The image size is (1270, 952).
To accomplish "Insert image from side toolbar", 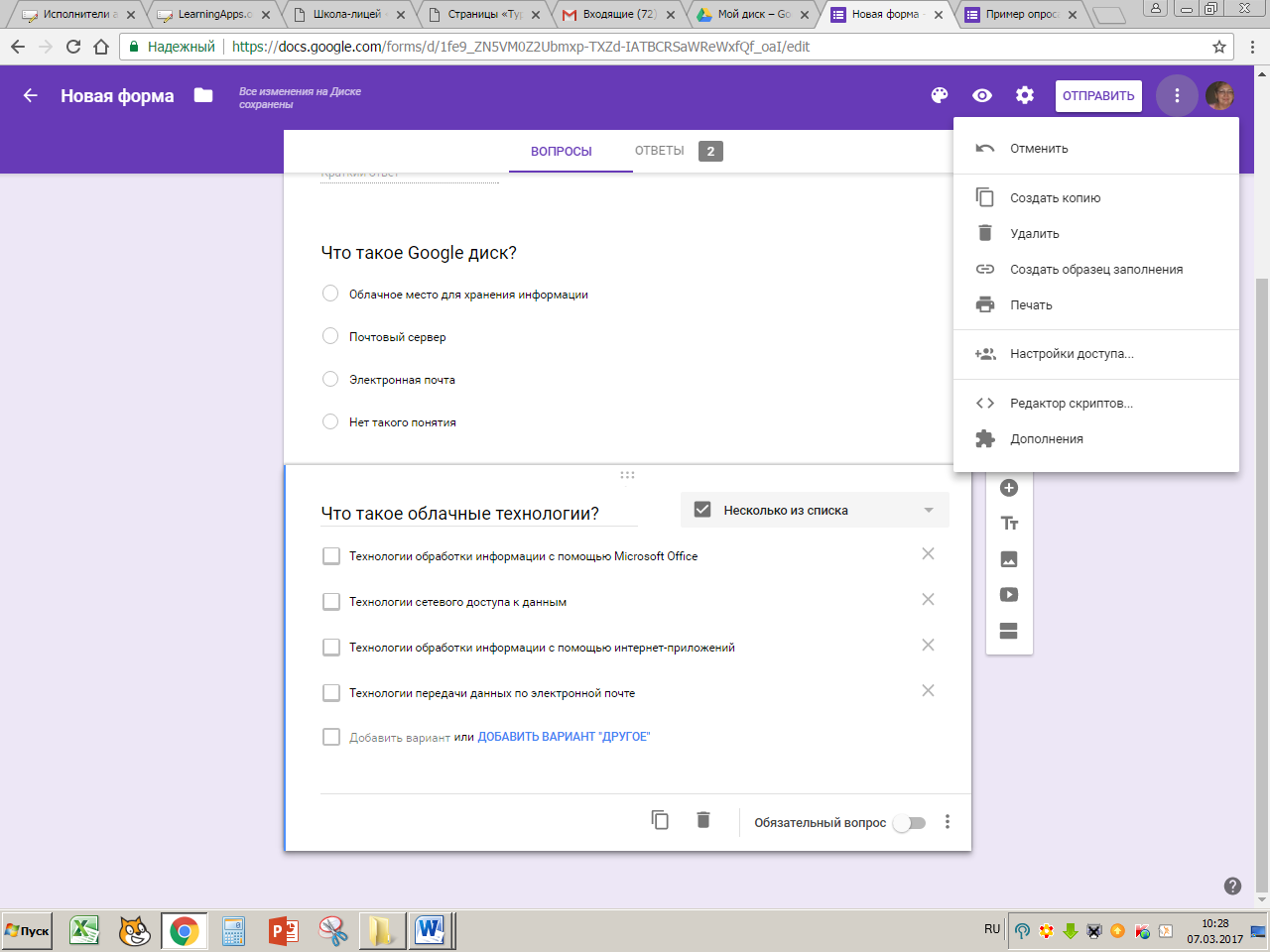I will pos(1009,559).
